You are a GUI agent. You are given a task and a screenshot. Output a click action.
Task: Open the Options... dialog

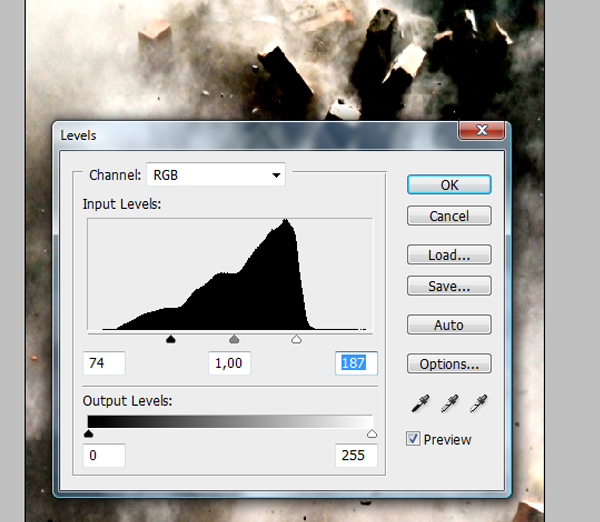[x=449, y=364]
